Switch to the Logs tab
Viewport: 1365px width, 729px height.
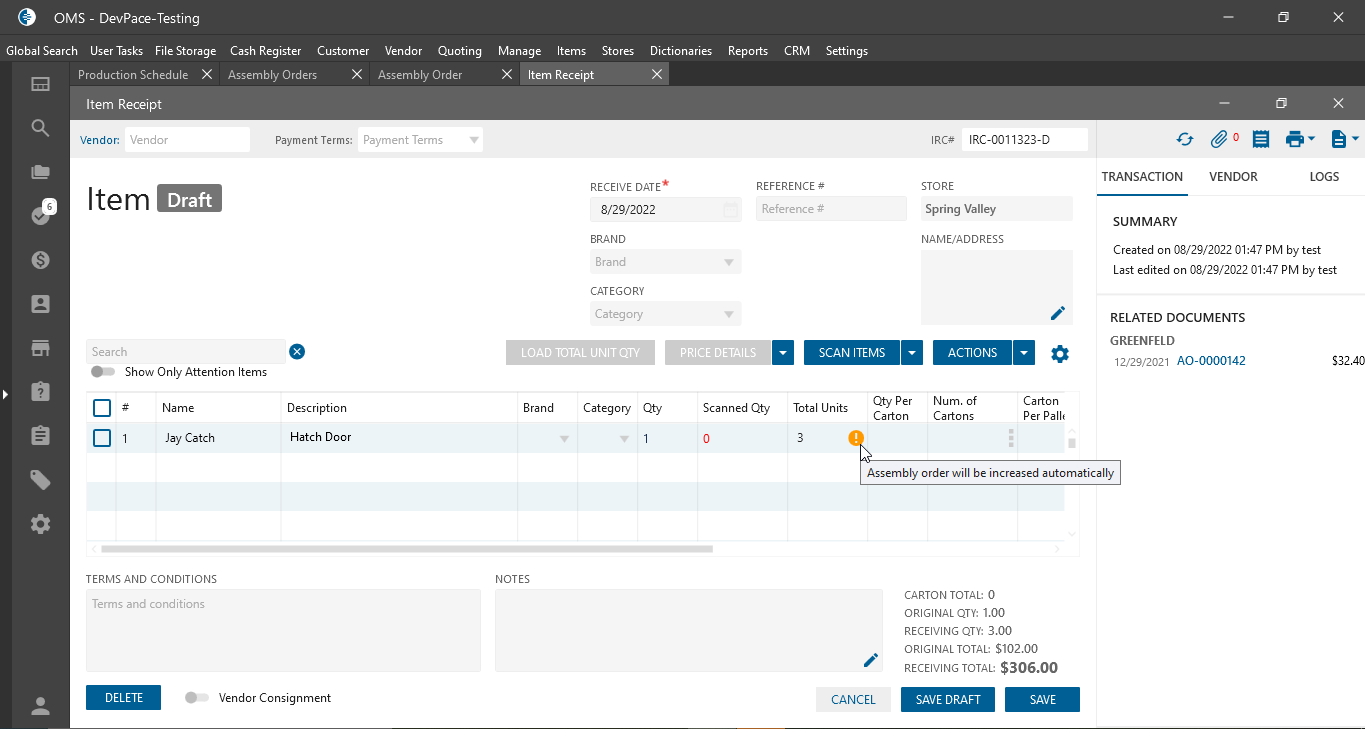point(1324,176)
